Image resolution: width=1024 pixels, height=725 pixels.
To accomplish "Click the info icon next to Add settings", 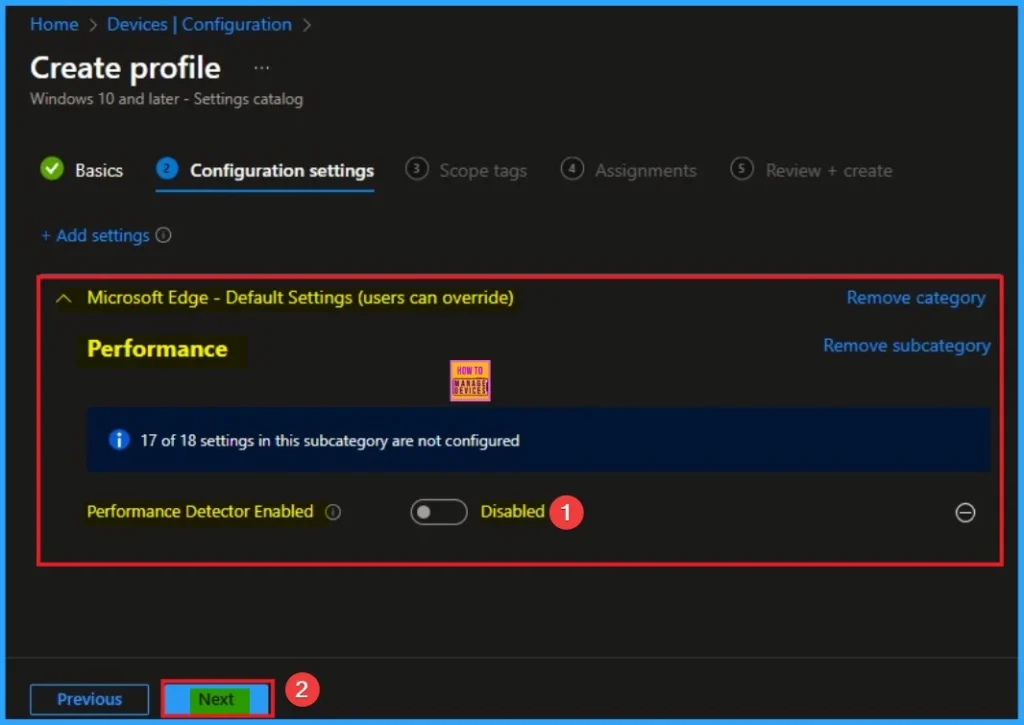I will point(164,235).
